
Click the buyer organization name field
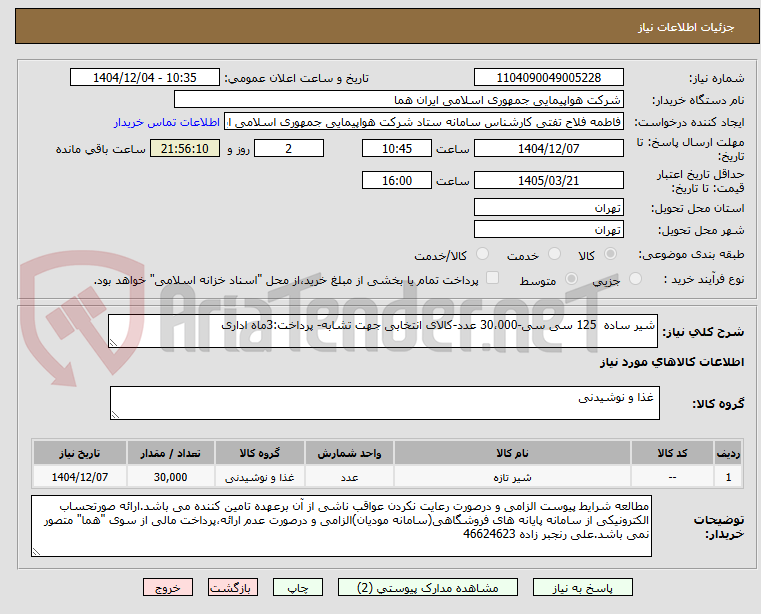click(x=398, y=100)
